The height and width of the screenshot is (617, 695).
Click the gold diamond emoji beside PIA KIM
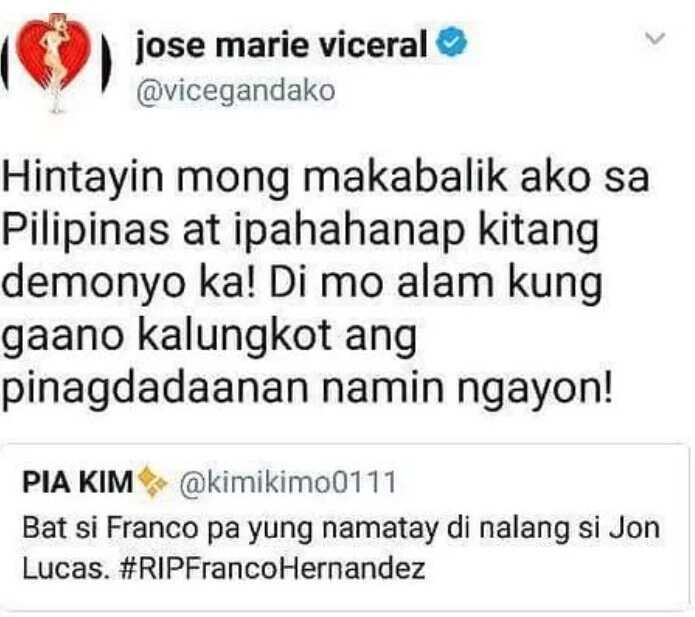click(152, 482)
